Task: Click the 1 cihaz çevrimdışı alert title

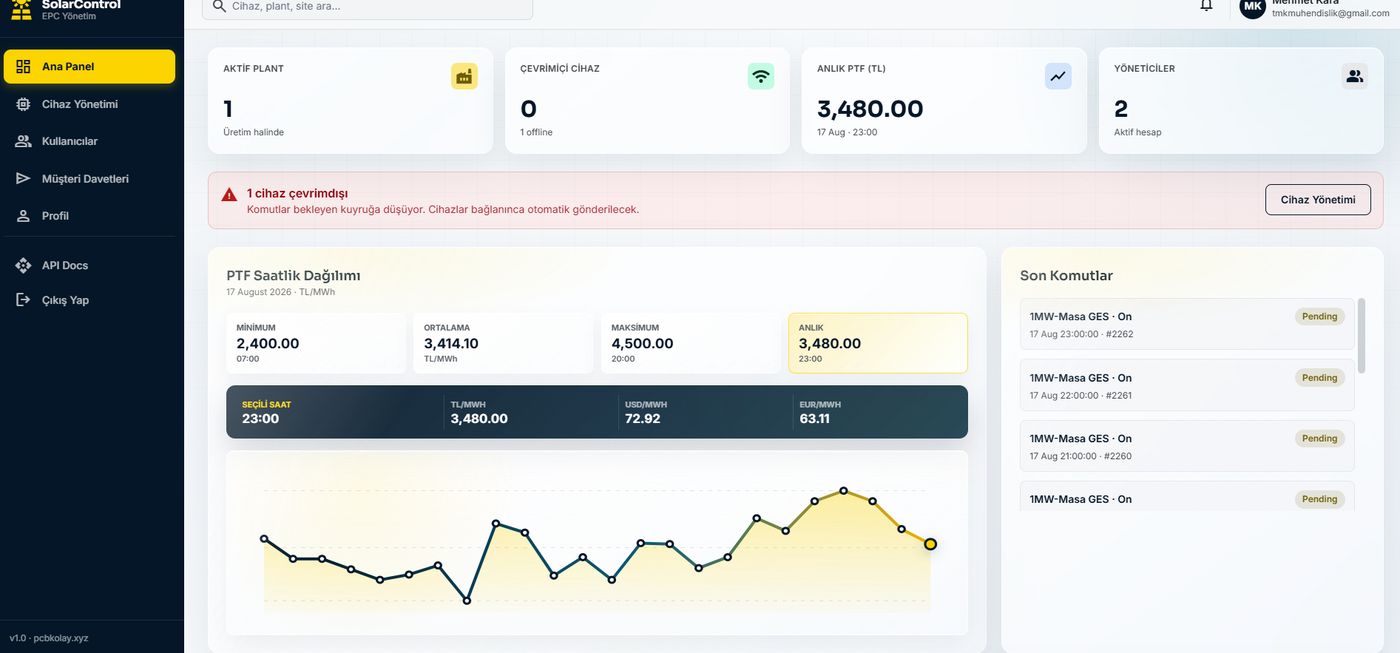Action: tap(297, 193)
